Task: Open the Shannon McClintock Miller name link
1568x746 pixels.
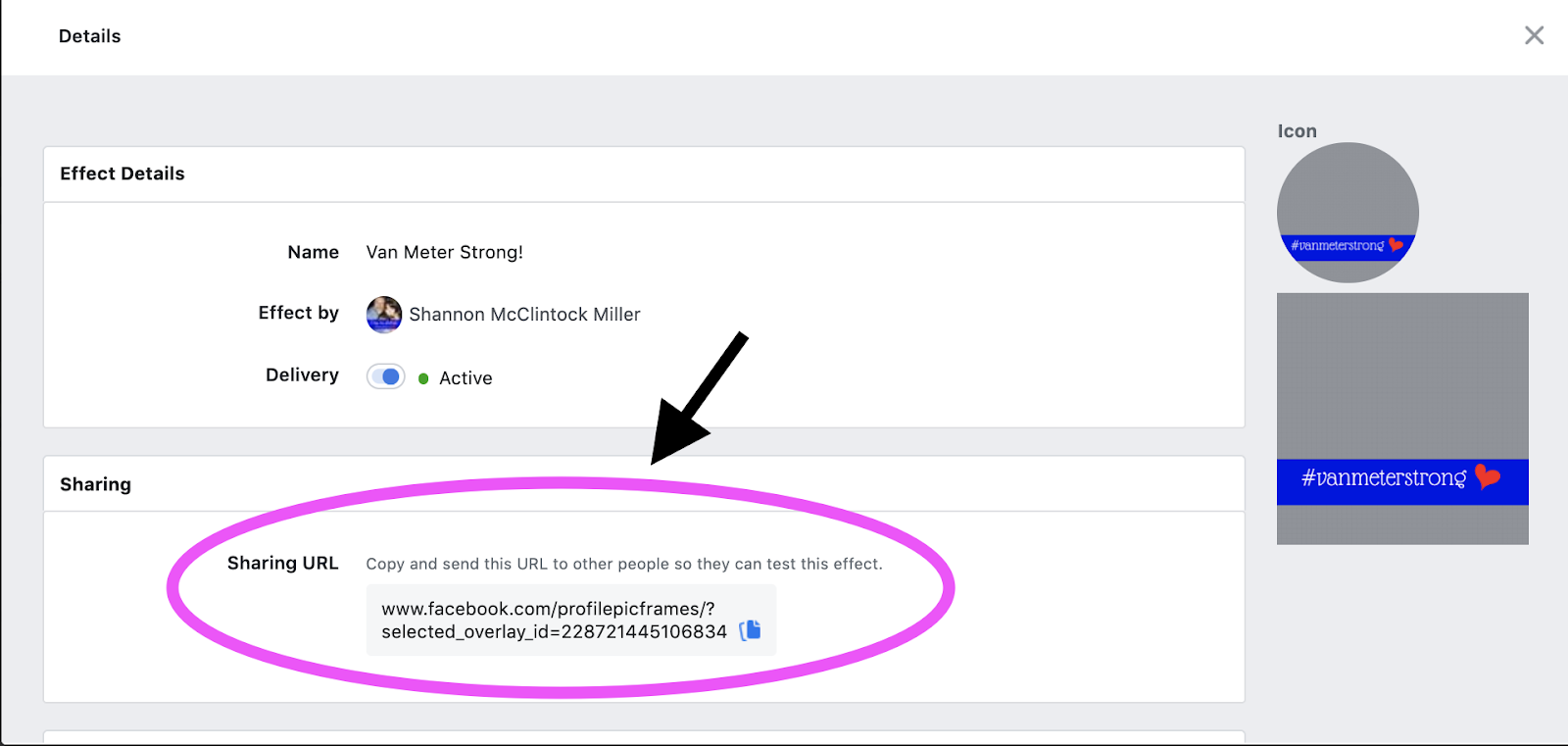Action: click(524, 315)
